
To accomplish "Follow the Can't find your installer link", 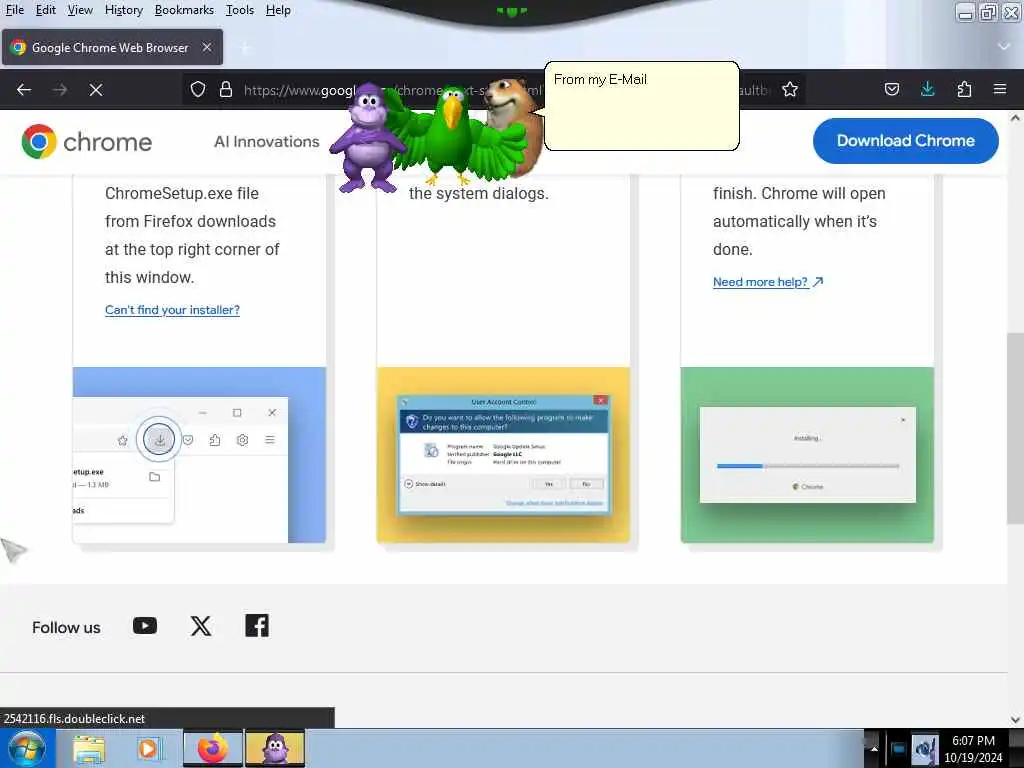I will (172, 310).
